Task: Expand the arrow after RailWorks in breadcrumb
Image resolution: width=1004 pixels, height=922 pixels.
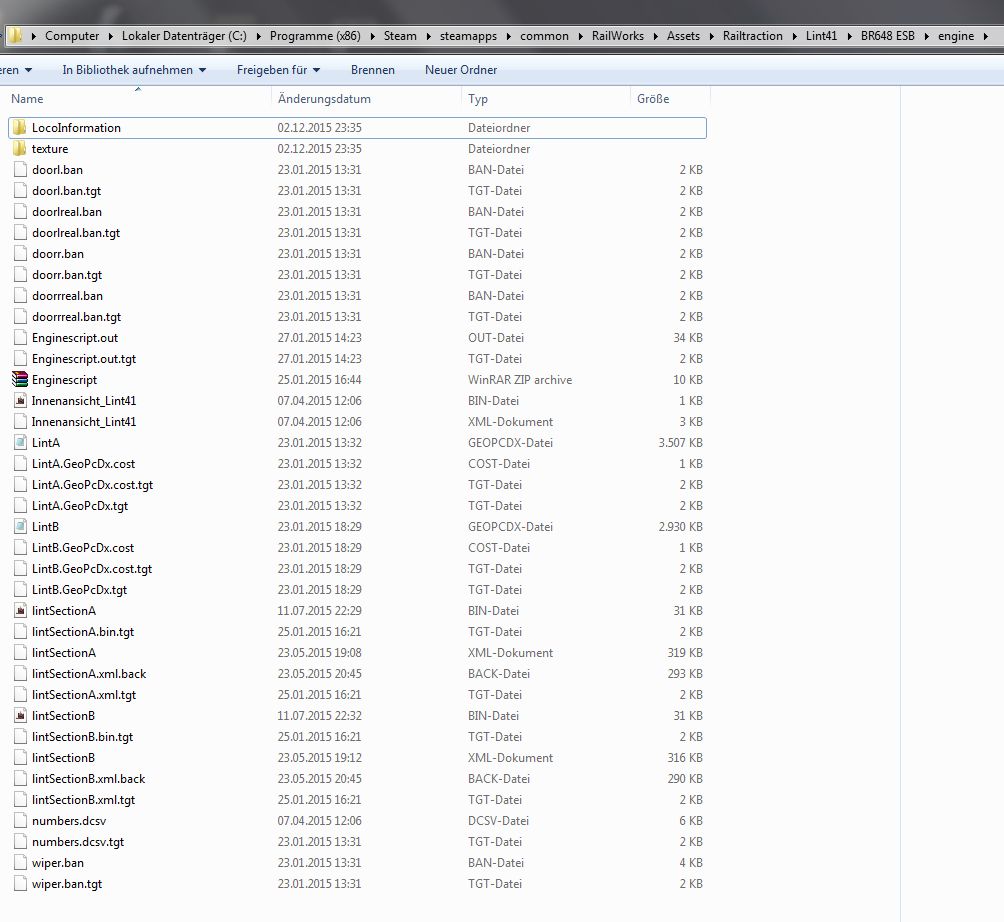Action: (x=655, y=36)
